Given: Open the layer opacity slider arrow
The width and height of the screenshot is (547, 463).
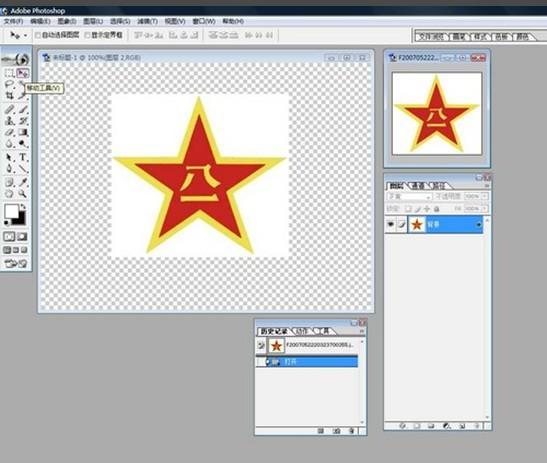Looking at the screenshot, I should tap(485, 196).
